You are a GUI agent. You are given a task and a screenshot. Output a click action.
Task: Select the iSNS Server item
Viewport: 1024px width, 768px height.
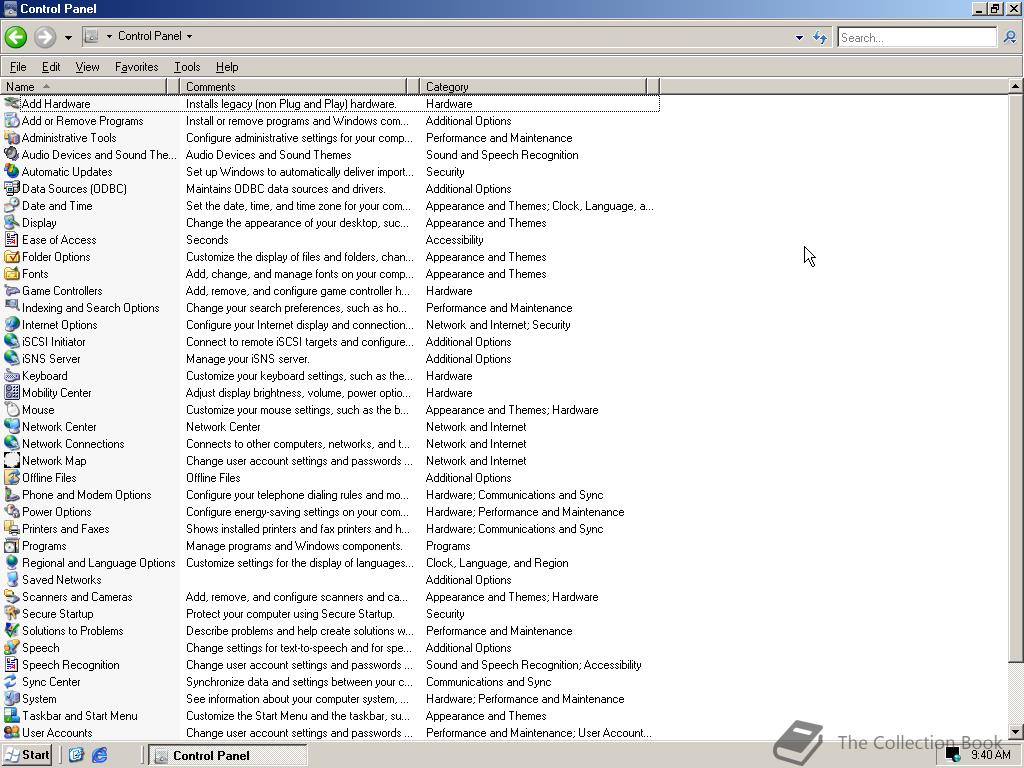click(51, 359)
